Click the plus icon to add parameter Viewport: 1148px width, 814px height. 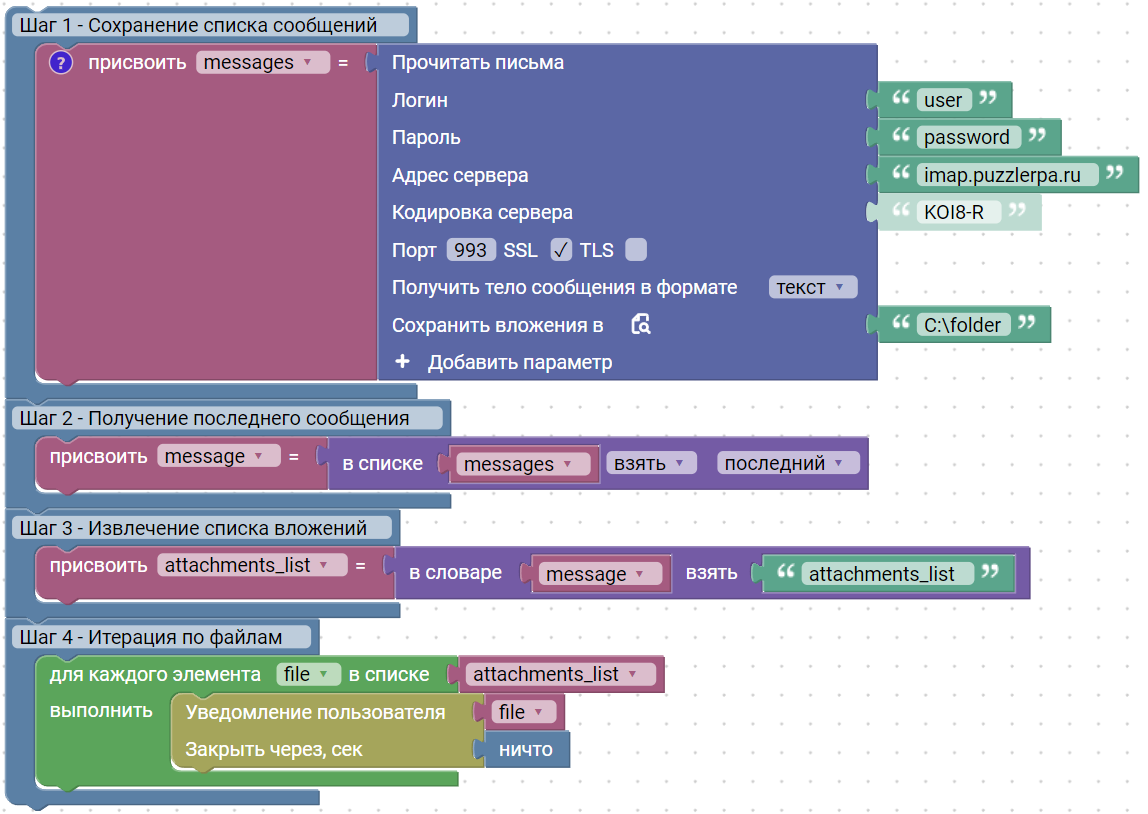tap(402, 362)
